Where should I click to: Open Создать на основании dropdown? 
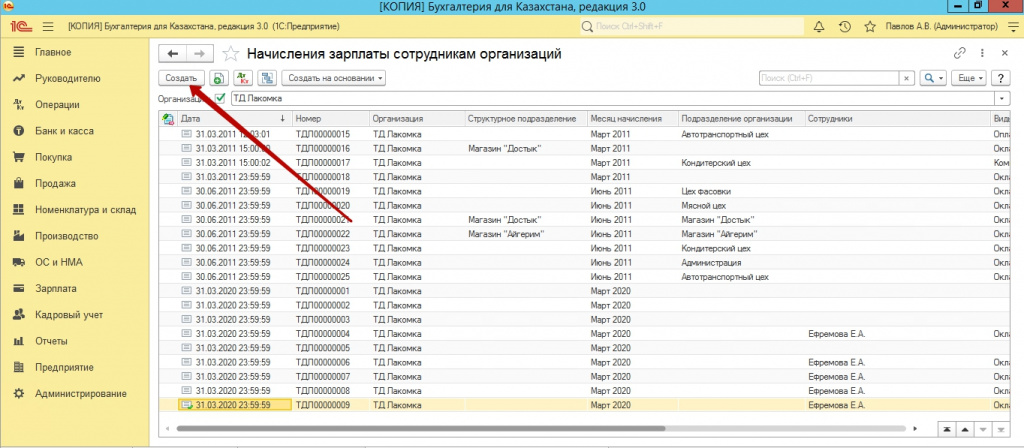click(334, 78)
